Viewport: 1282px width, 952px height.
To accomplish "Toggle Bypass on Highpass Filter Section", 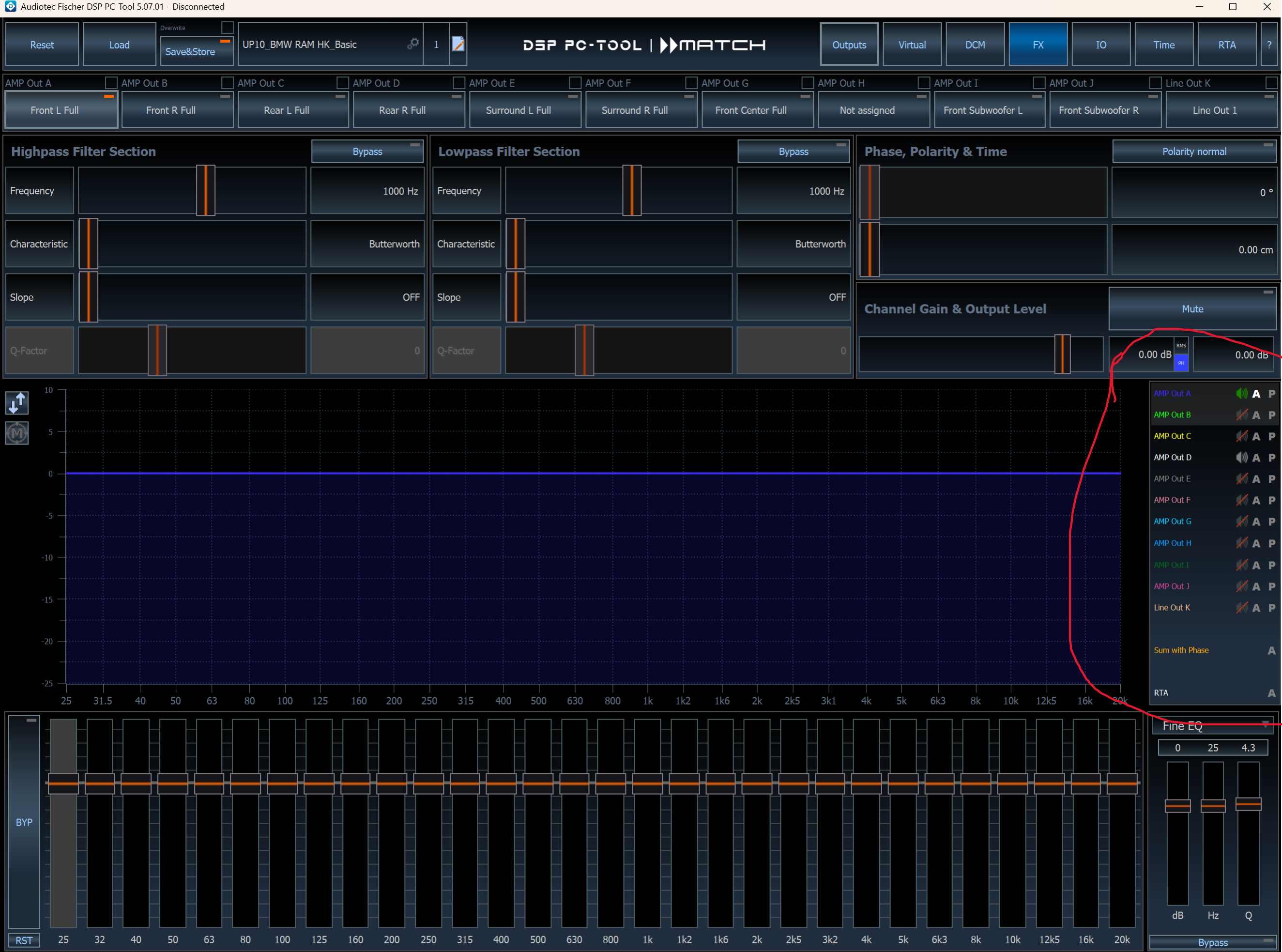I will click(366, 151).
